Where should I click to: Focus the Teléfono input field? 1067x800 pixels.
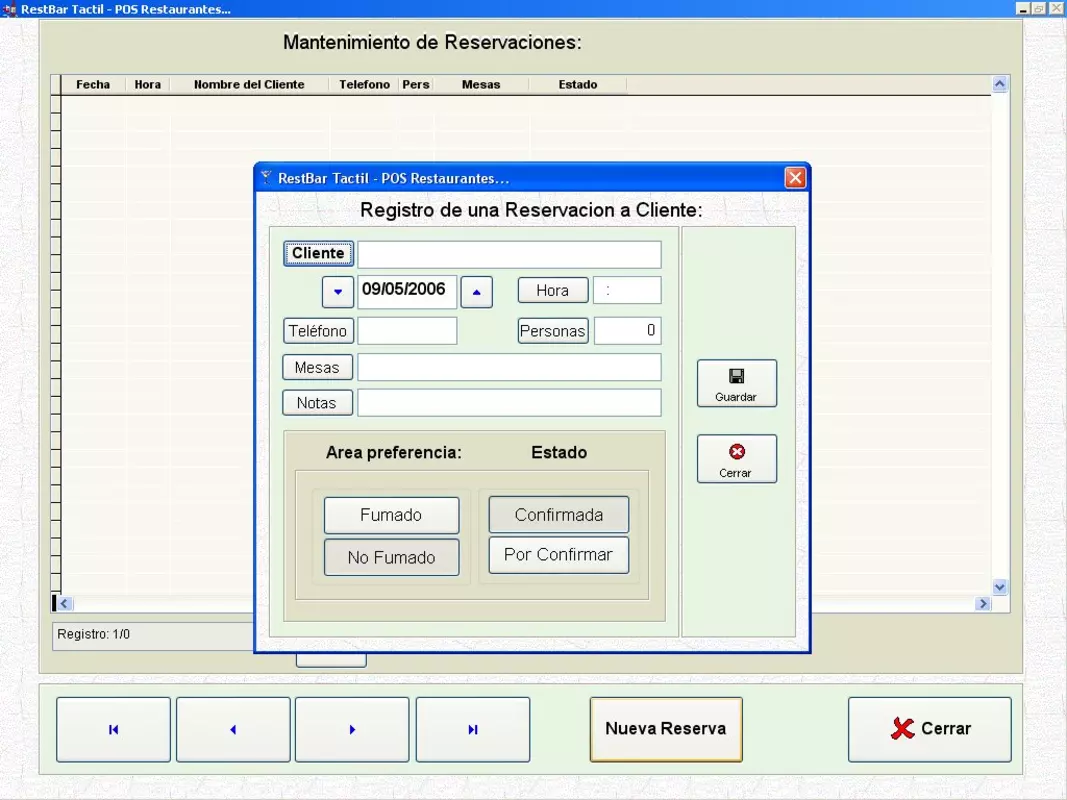(x=407, y=331)
